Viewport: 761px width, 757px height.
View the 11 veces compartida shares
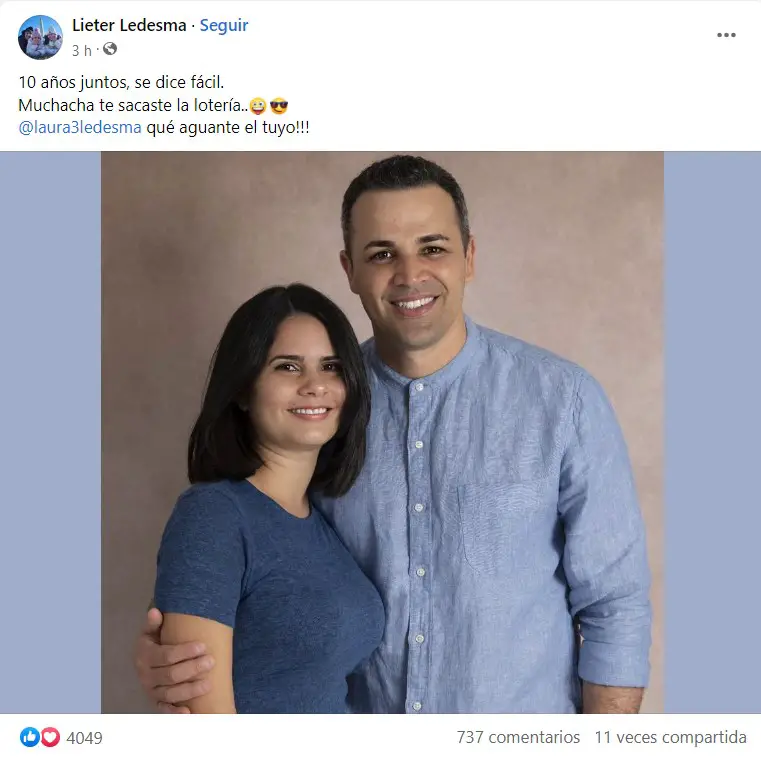tap(671, 737)
